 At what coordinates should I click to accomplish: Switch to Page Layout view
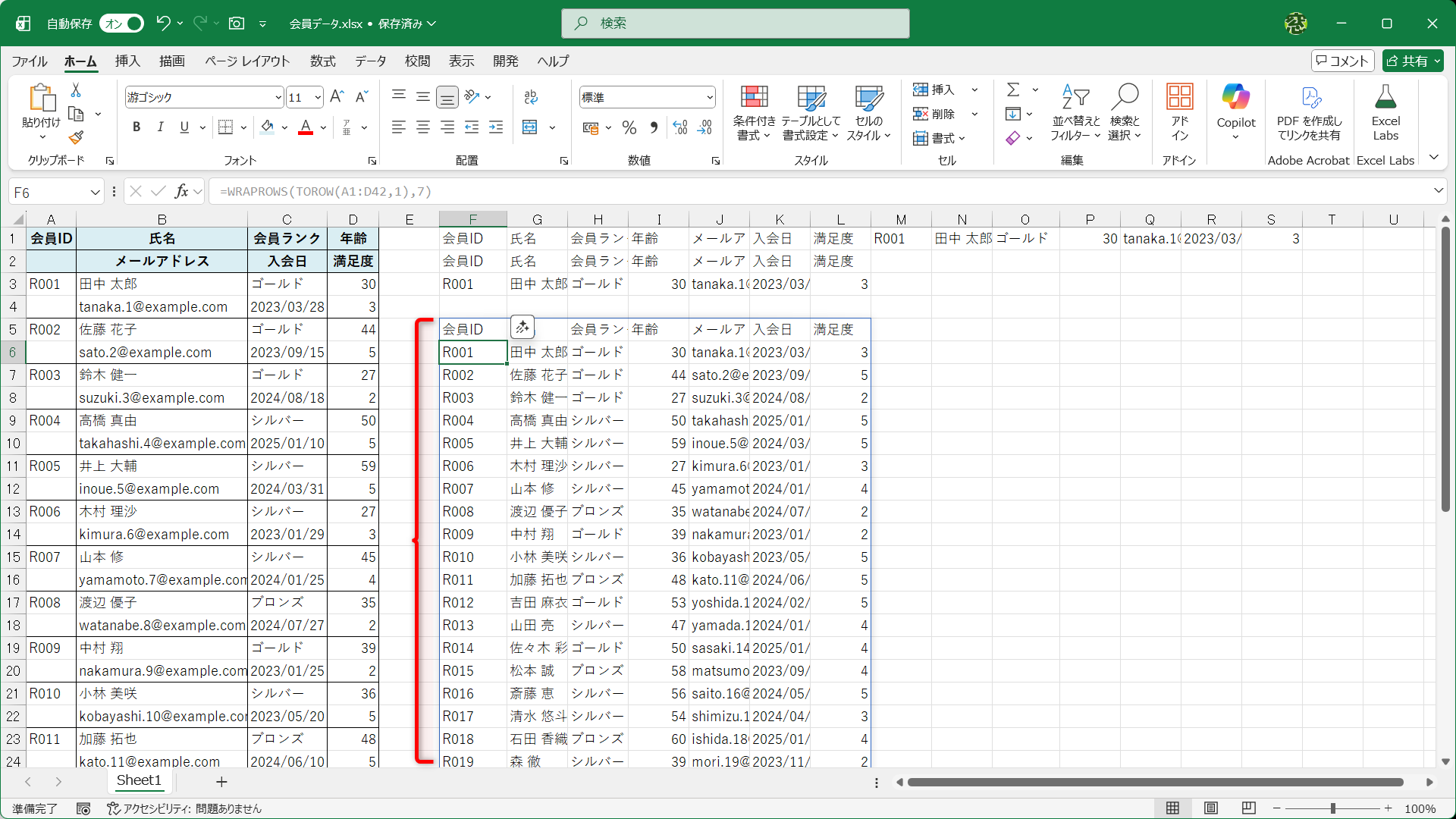(x=1211, y=808)
